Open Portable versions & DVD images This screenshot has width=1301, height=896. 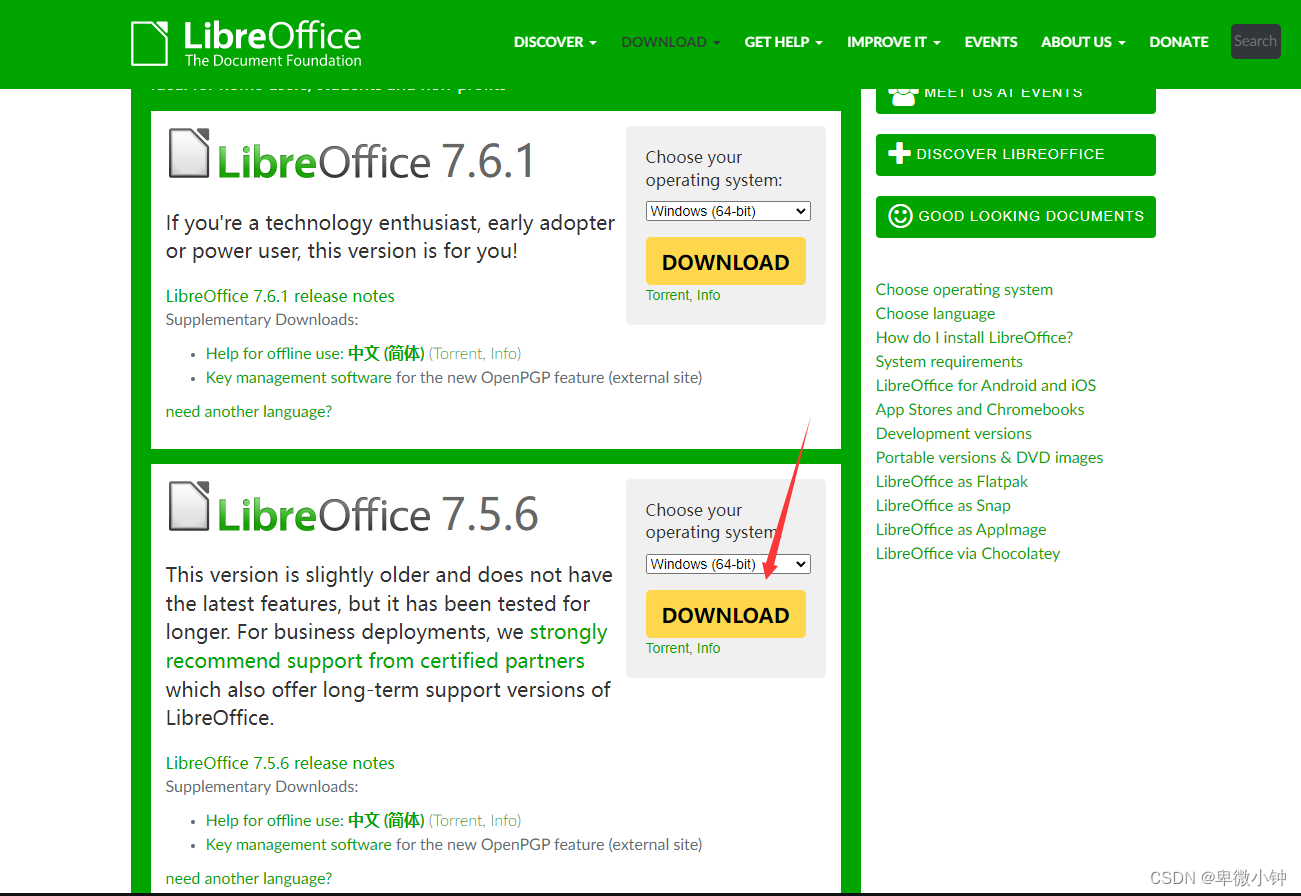click(x=990, y=458)
